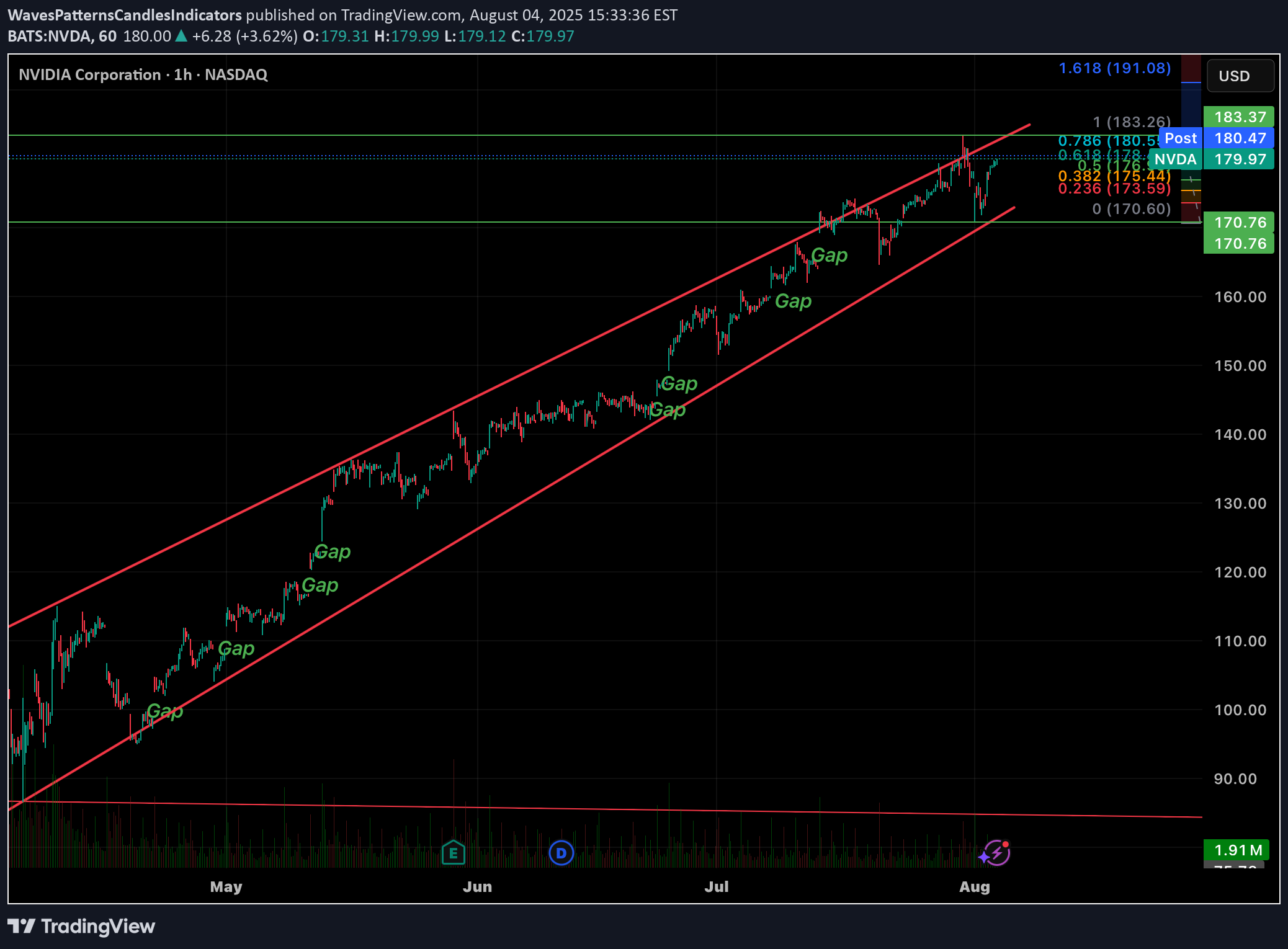Click the 1.91 M volume label
This screenshot has width=1288, height=949.
pyautogui.click(x=1237, y=850)
